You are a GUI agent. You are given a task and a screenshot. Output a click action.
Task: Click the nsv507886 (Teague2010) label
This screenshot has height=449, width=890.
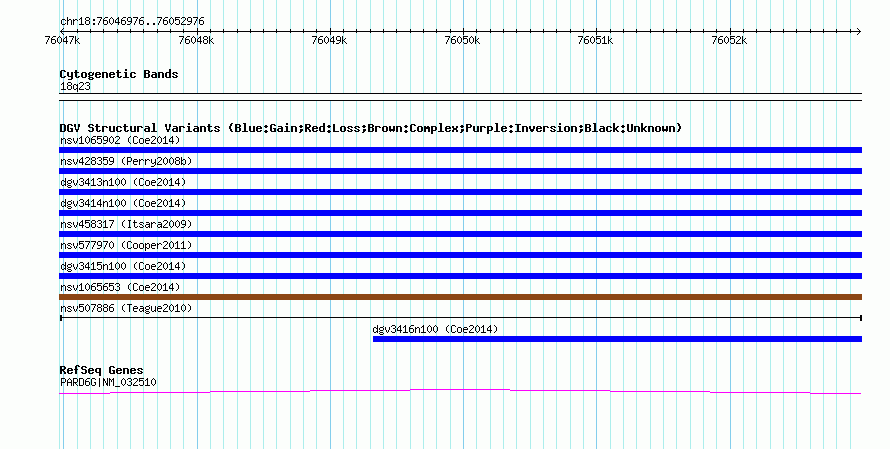tap(126, 308)
